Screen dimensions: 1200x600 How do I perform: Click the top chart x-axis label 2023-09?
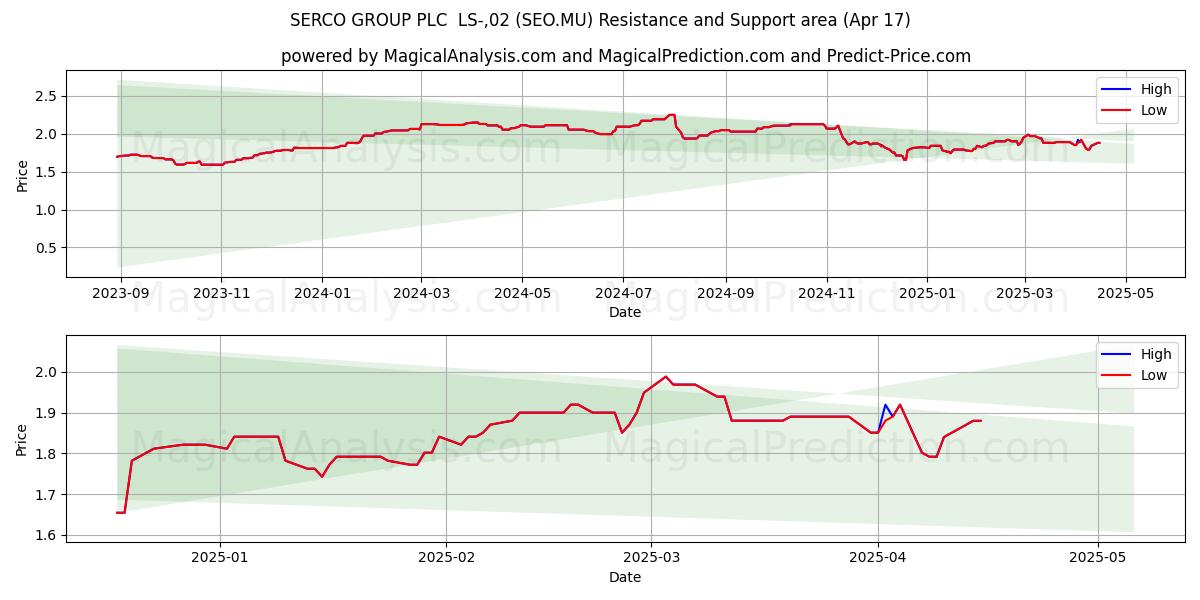click(x=121, y=294)
